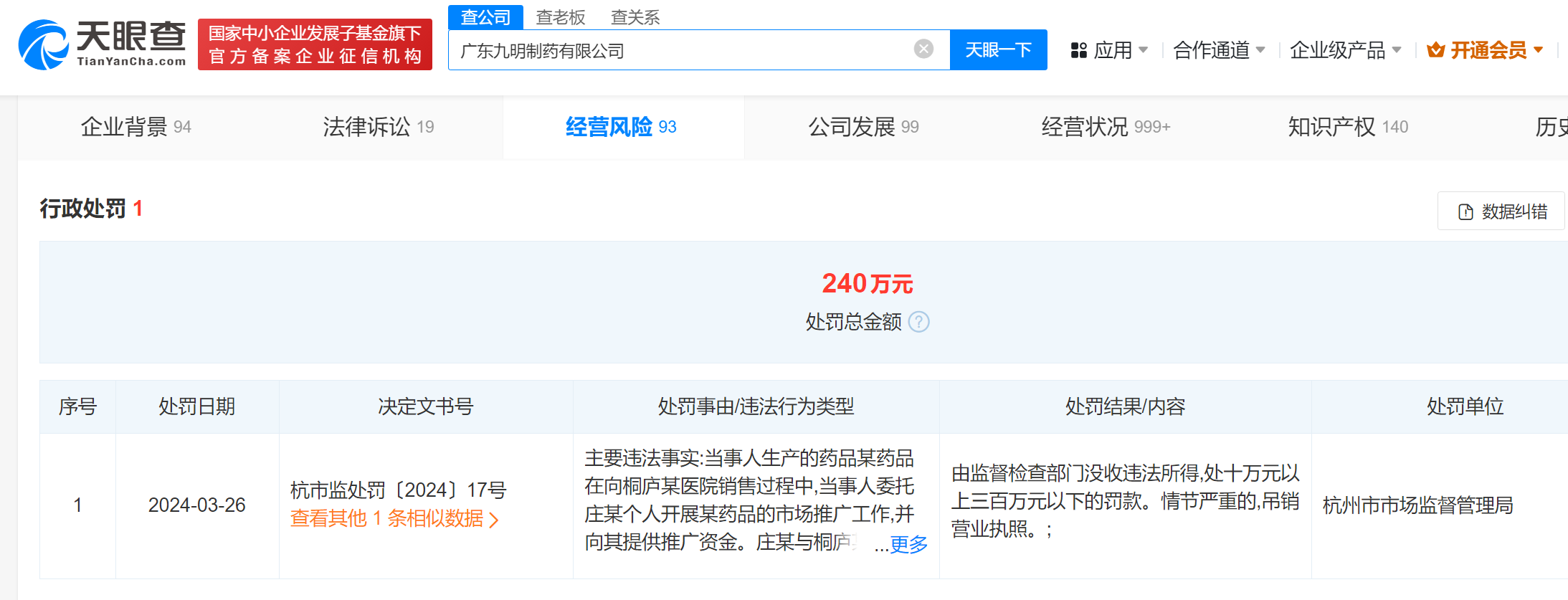The height and width of the screenshot is (600, 1568).
Task: Click the apps grid icon
Action: click(1078, 50)
